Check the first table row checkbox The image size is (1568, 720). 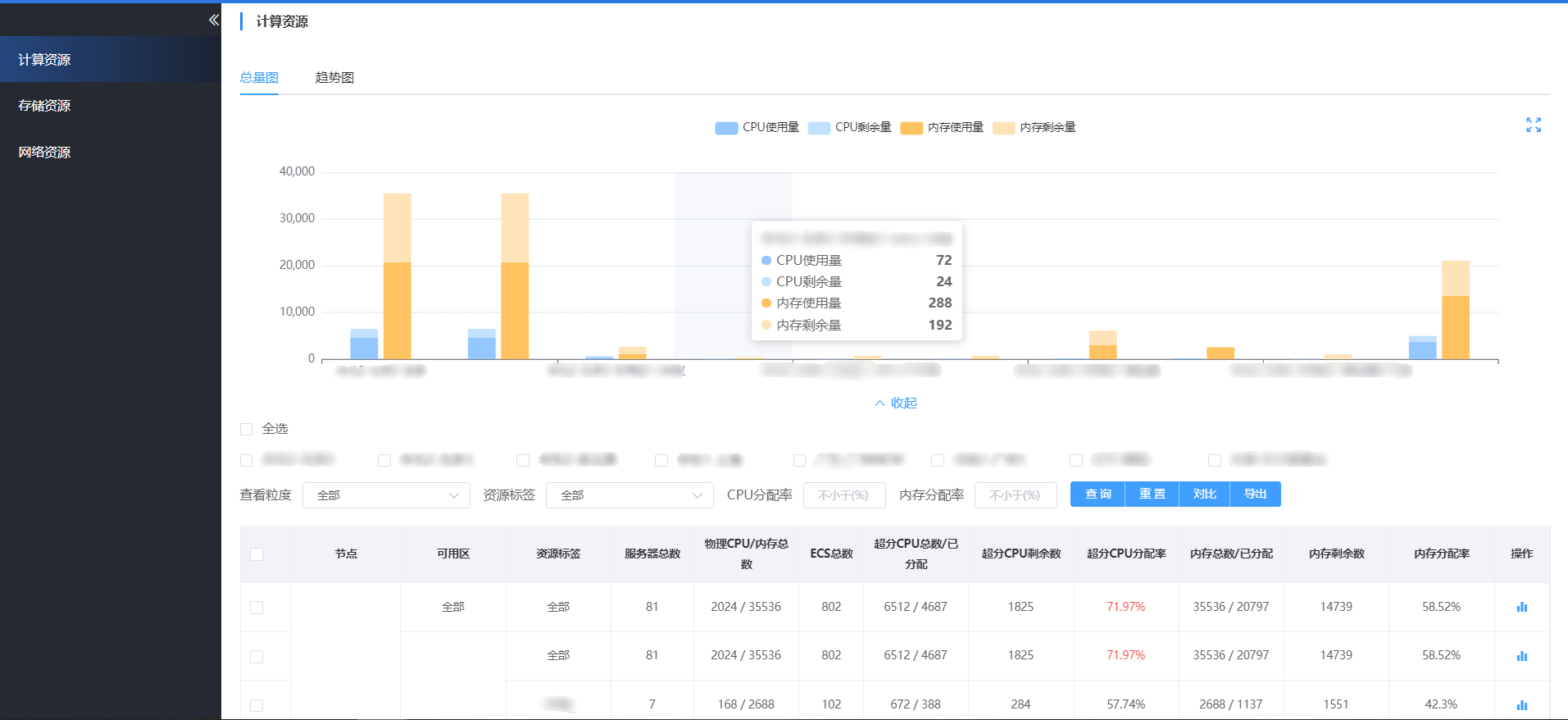[x=257, y=608]
